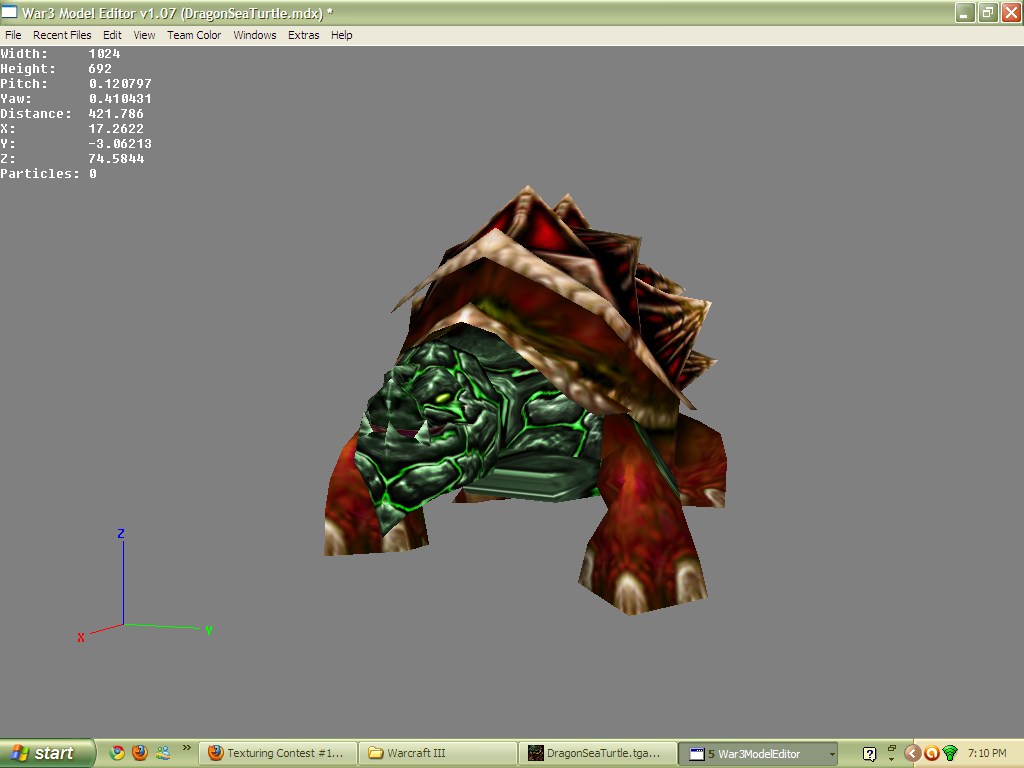1024x768 pixels.
Task: Open the Recent Files menu
Action: [62, 35]
